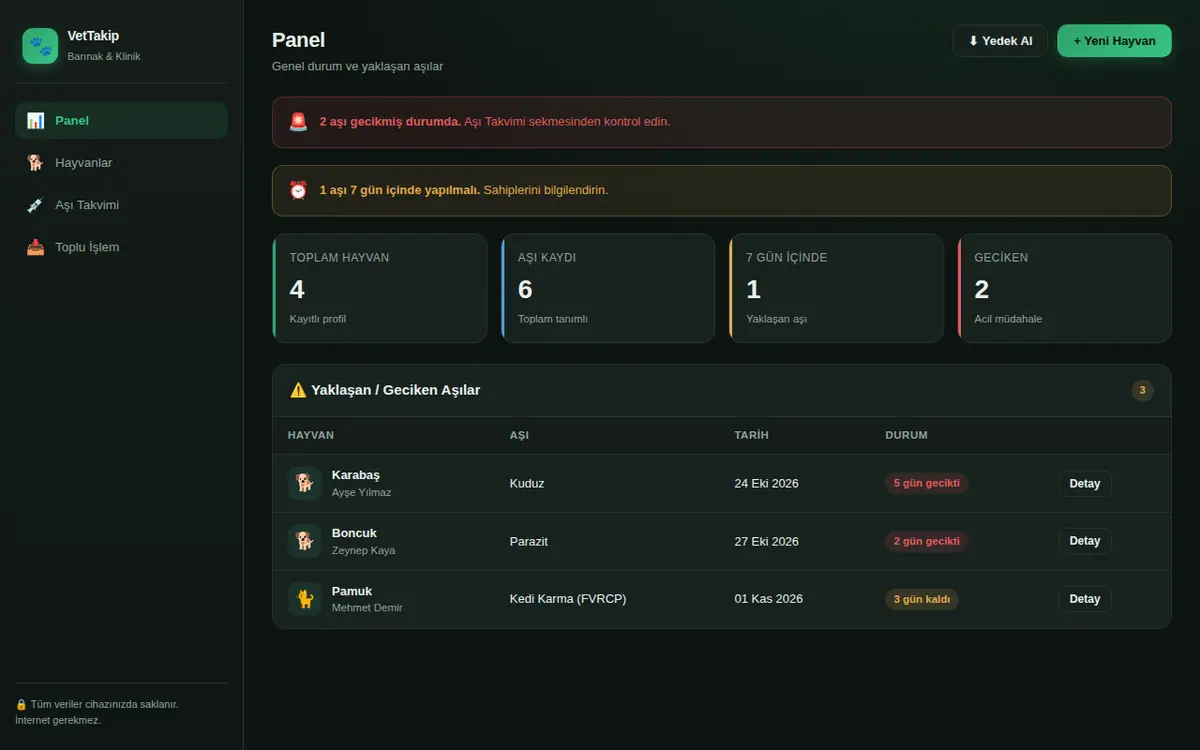Click Karabaş's dog avatar icon
The width and height of the screenshot is (1200, 750).
pos(305,483)
